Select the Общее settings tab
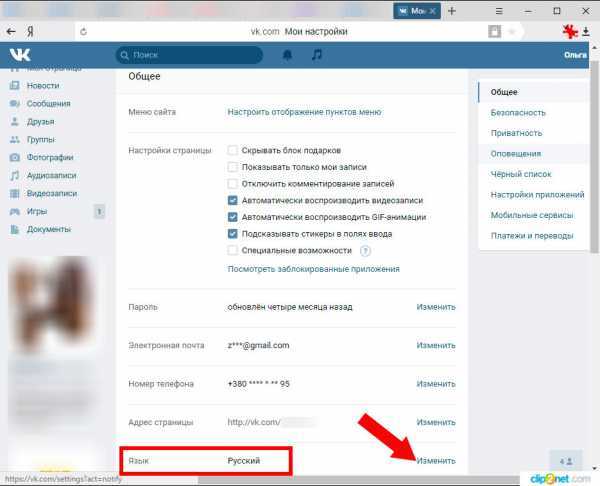600x486 pixels. (534, 92)
